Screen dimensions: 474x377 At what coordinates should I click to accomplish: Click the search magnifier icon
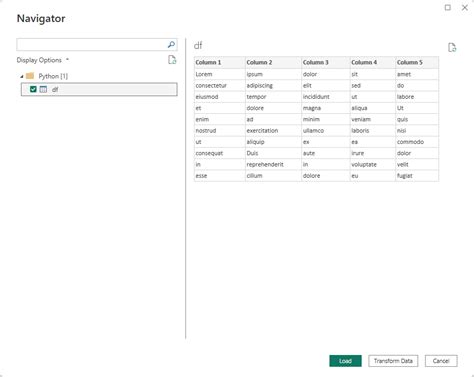coord(171,44)
